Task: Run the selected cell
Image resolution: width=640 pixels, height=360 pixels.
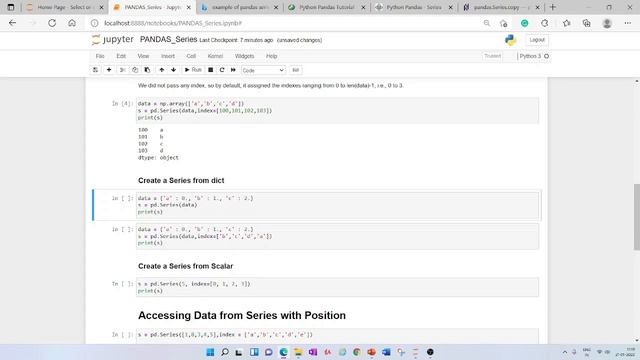Action: (x=193, y=70)
